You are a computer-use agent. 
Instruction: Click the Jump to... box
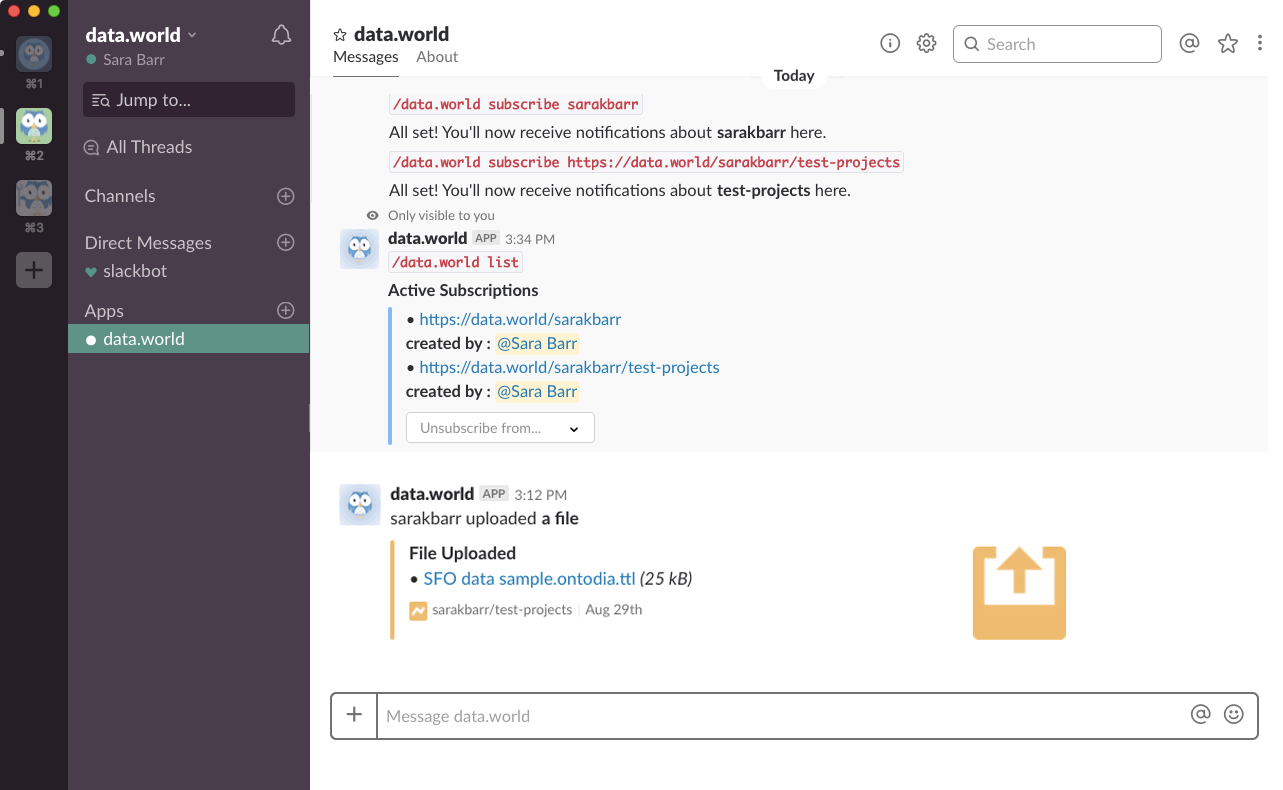(189, 100)
